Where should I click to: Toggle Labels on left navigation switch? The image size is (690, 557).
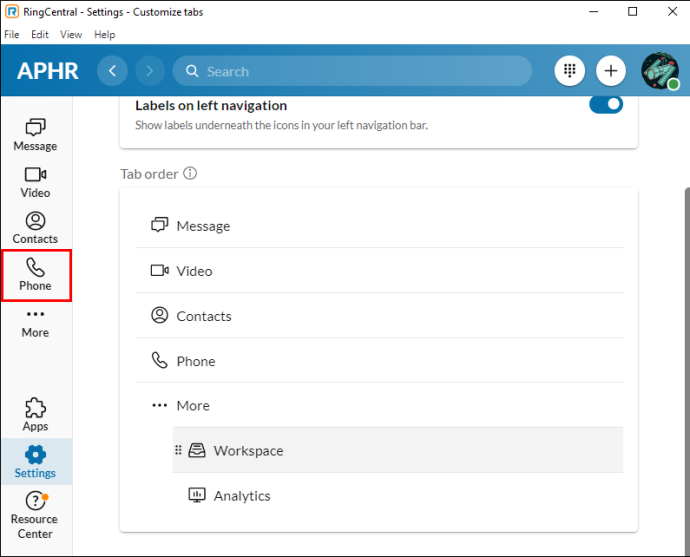point(606,105)
